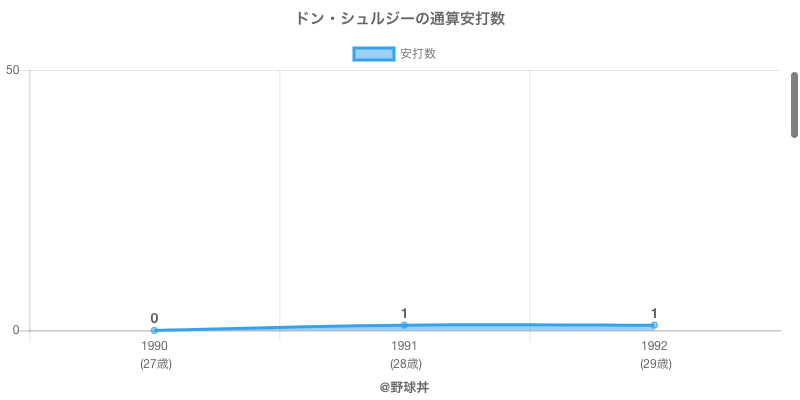Screen dimensions: 800x400
Task: Select the 1992 data point marker
Action: click(x=654, y=326)
